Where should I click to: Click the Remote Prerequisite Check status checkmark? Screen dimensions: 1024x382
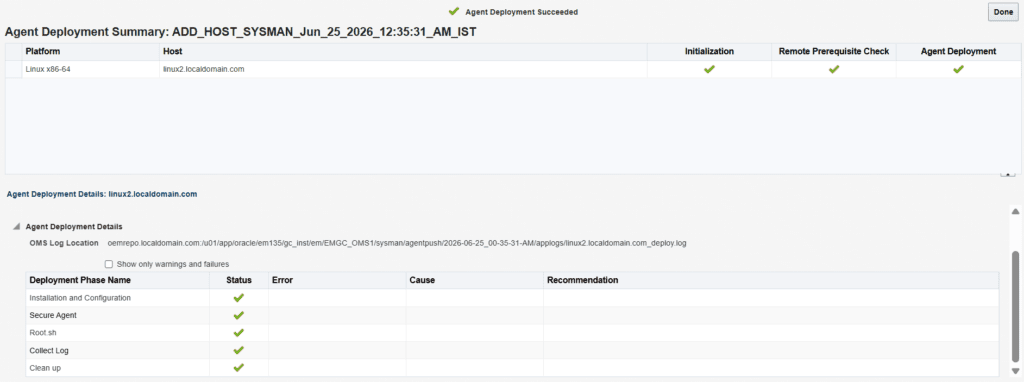(833, 69)
